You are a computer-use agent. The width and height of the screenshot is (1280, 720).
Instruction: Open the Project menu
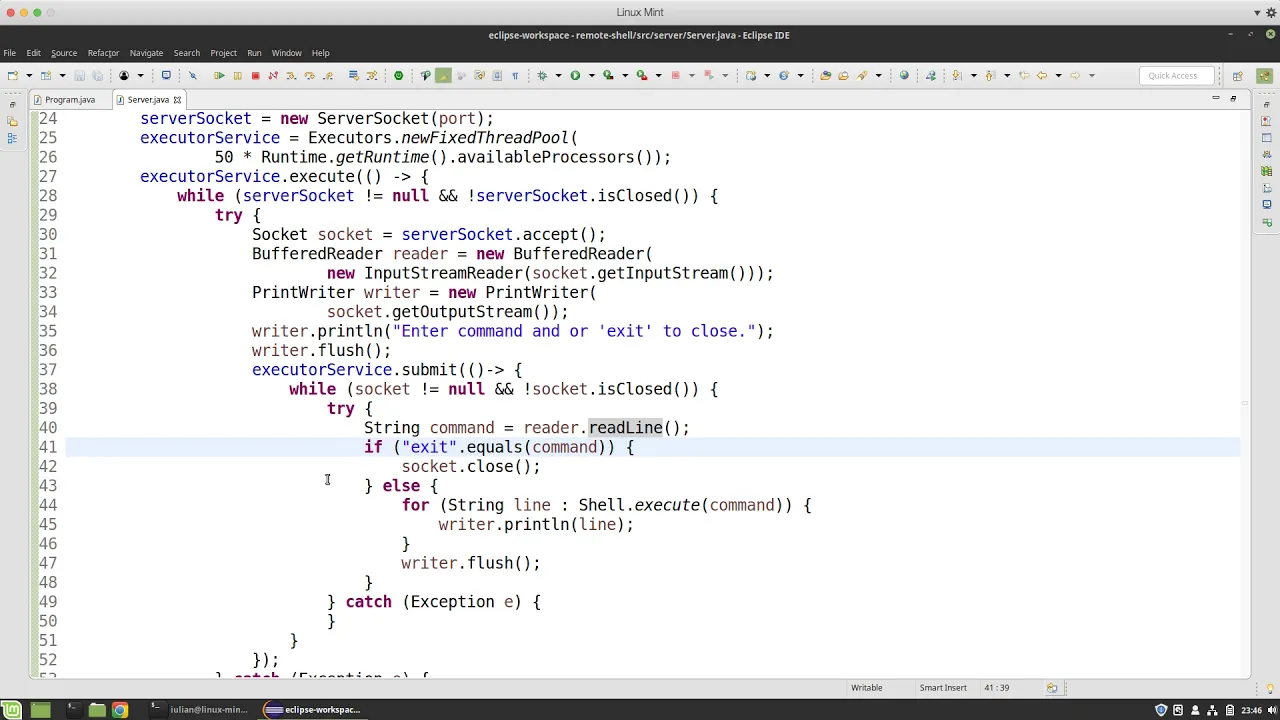[x=223, y=53]
